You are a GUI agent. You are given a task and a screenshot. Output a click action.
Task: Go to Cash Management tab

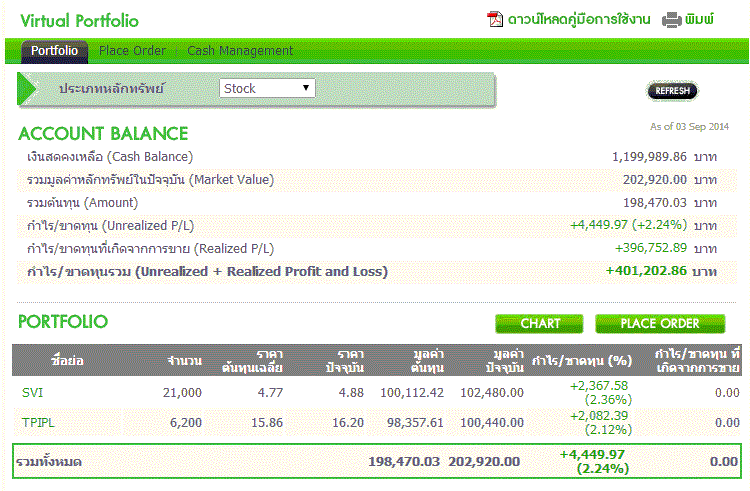(240, 51)
